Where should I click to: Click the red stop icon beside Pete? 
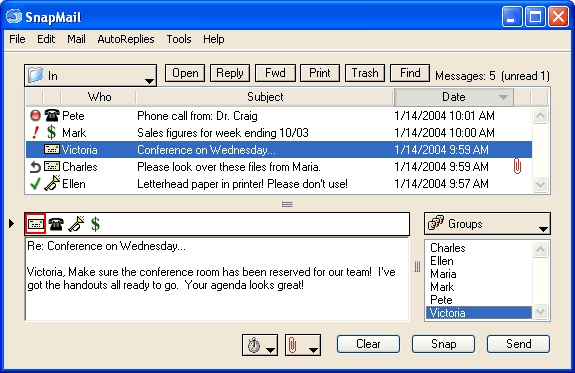[x=35, y=116]
